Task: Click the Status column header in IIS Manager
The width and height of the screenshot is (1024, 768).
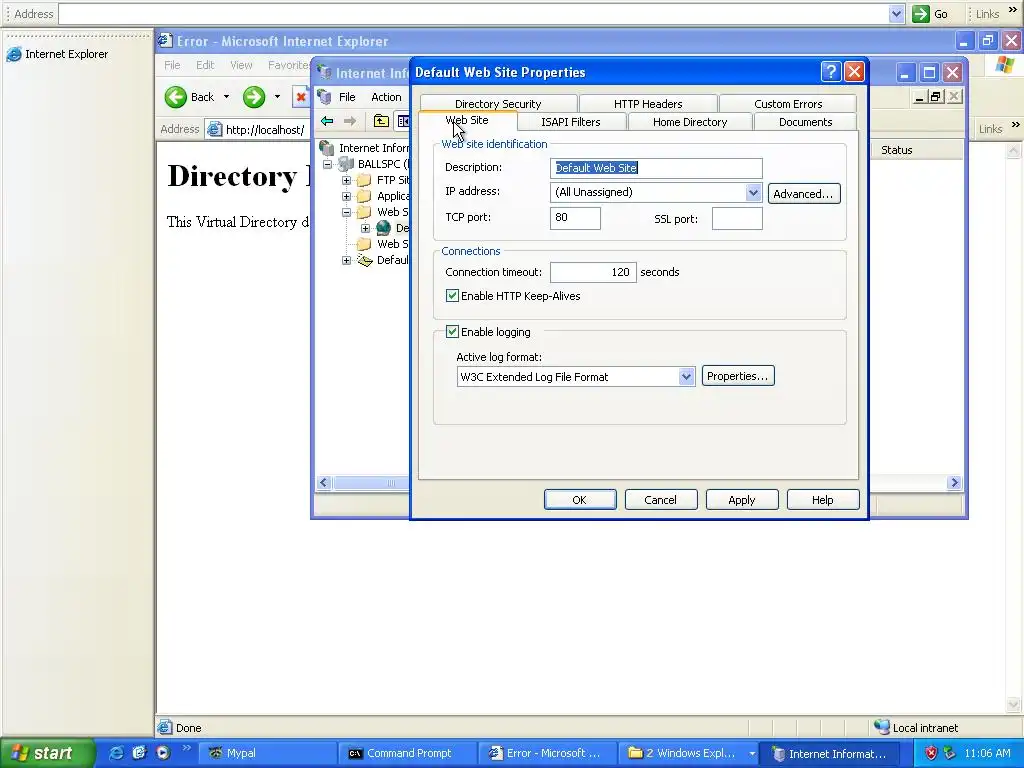Action: click(x=916, y=150)
